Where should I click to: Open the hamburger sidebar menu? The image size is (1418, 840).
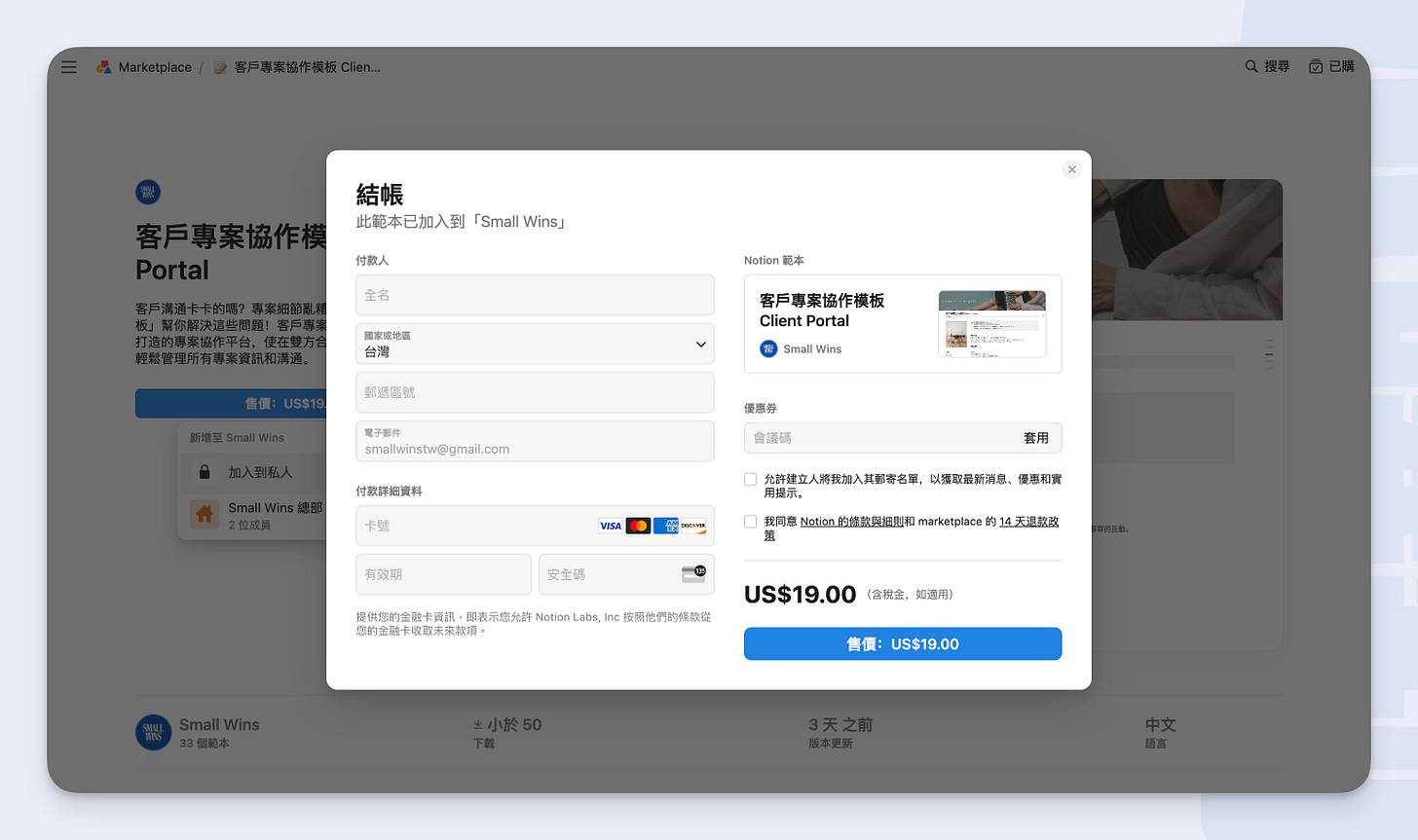click(x=69, y=67)
